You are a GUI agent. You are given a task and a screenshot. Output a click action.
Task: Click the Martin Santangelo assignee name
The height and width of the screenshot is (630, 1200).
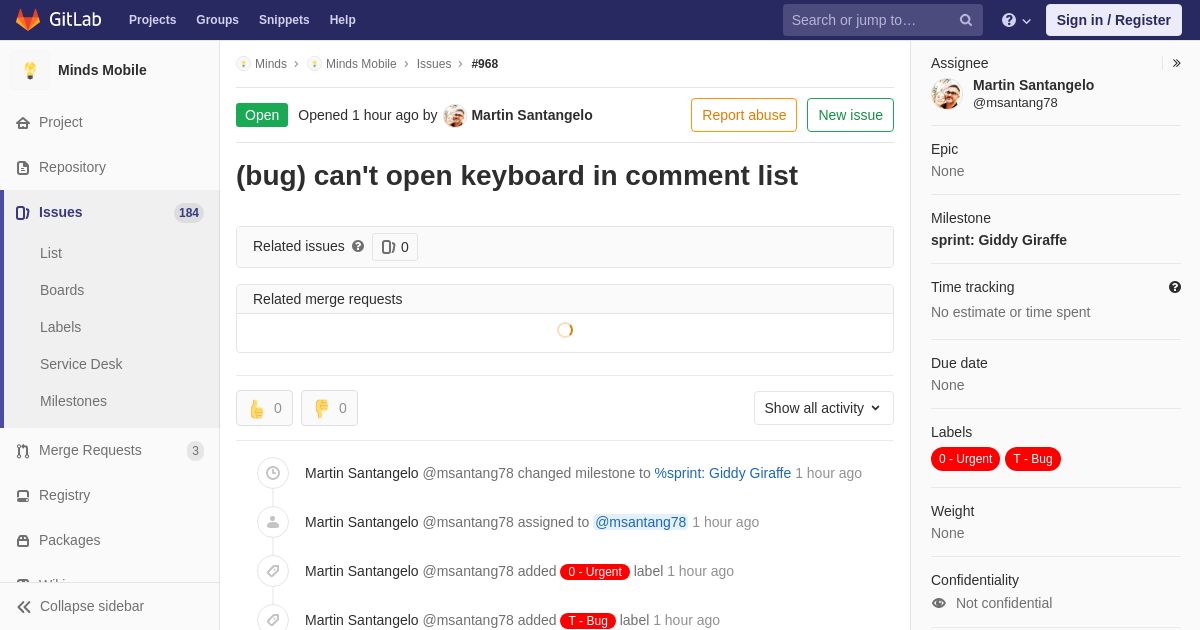tap(1033, 85)
